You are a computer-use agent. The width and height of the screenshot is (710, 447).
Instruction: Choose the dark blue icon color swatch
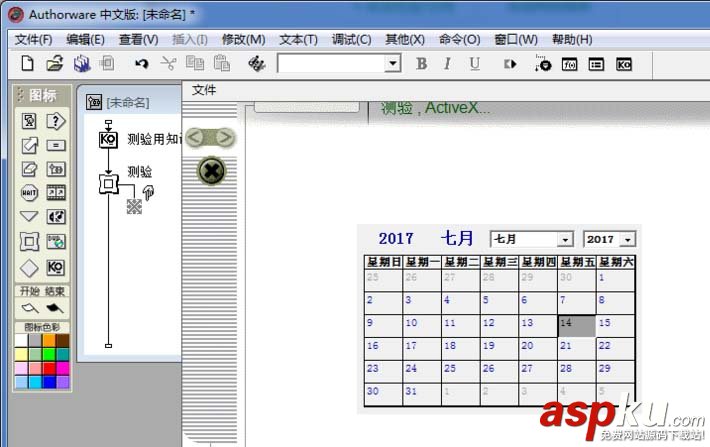[x=49, y=382]
